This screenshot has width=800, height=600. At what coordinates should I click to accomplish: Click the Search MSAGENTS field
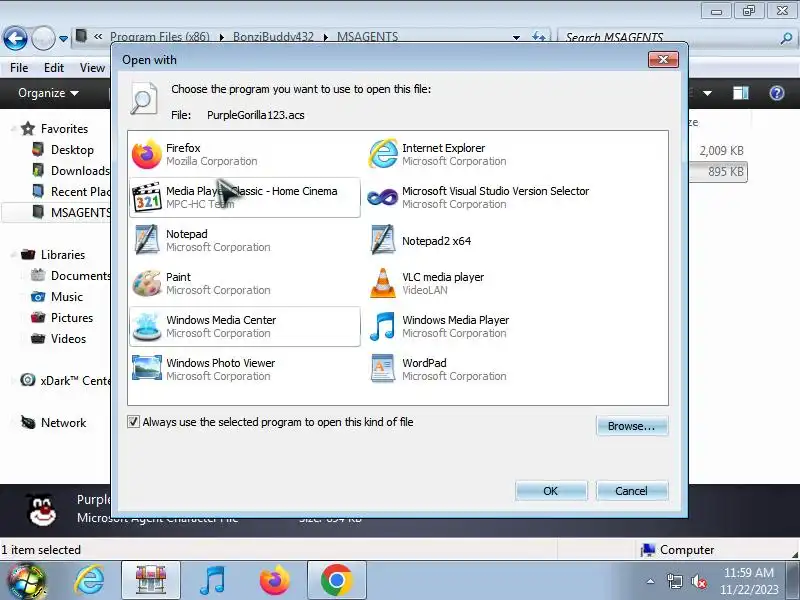(668, 37)
